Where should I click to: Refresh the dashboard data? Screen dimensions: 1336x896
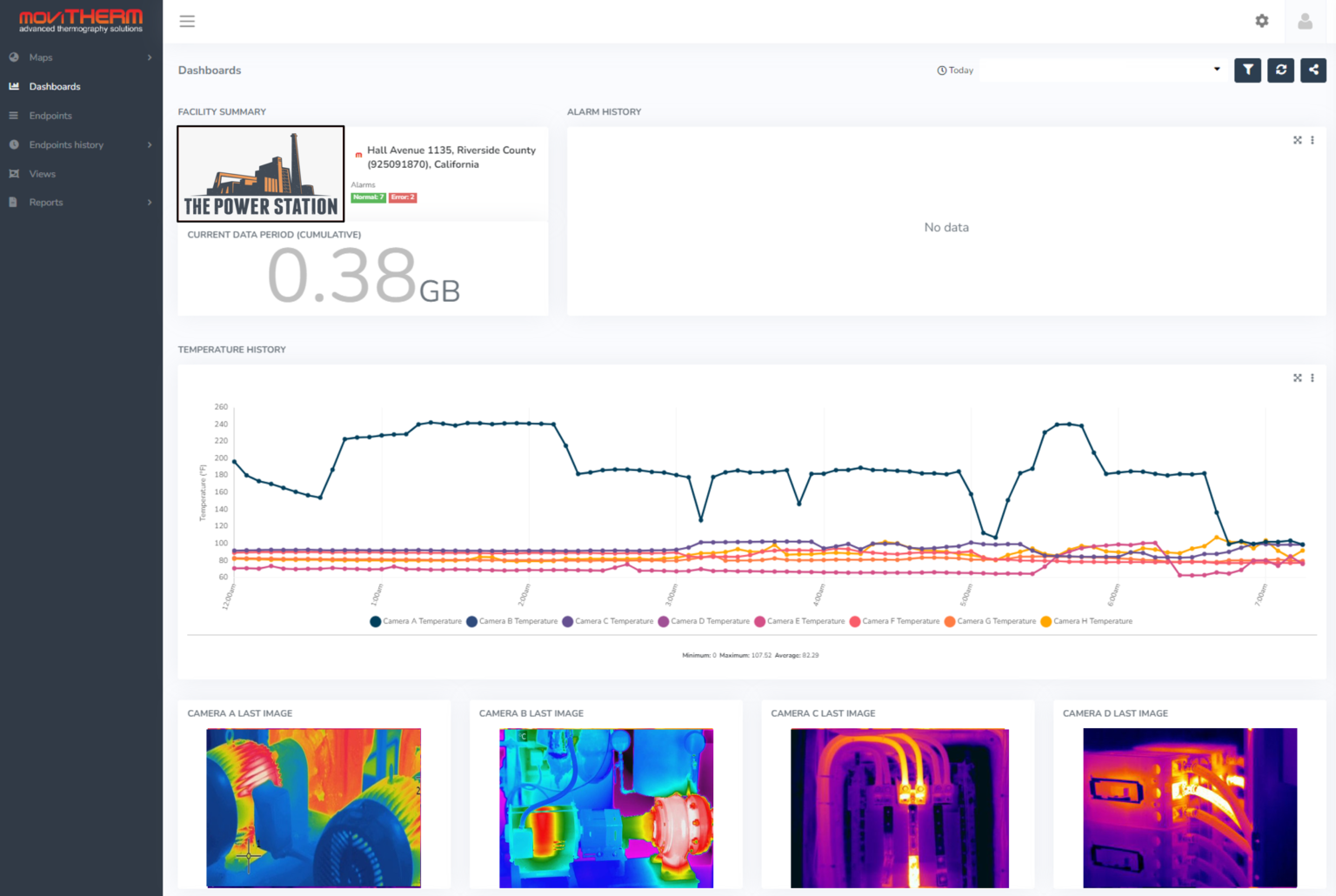click(x=1280, y=70)
